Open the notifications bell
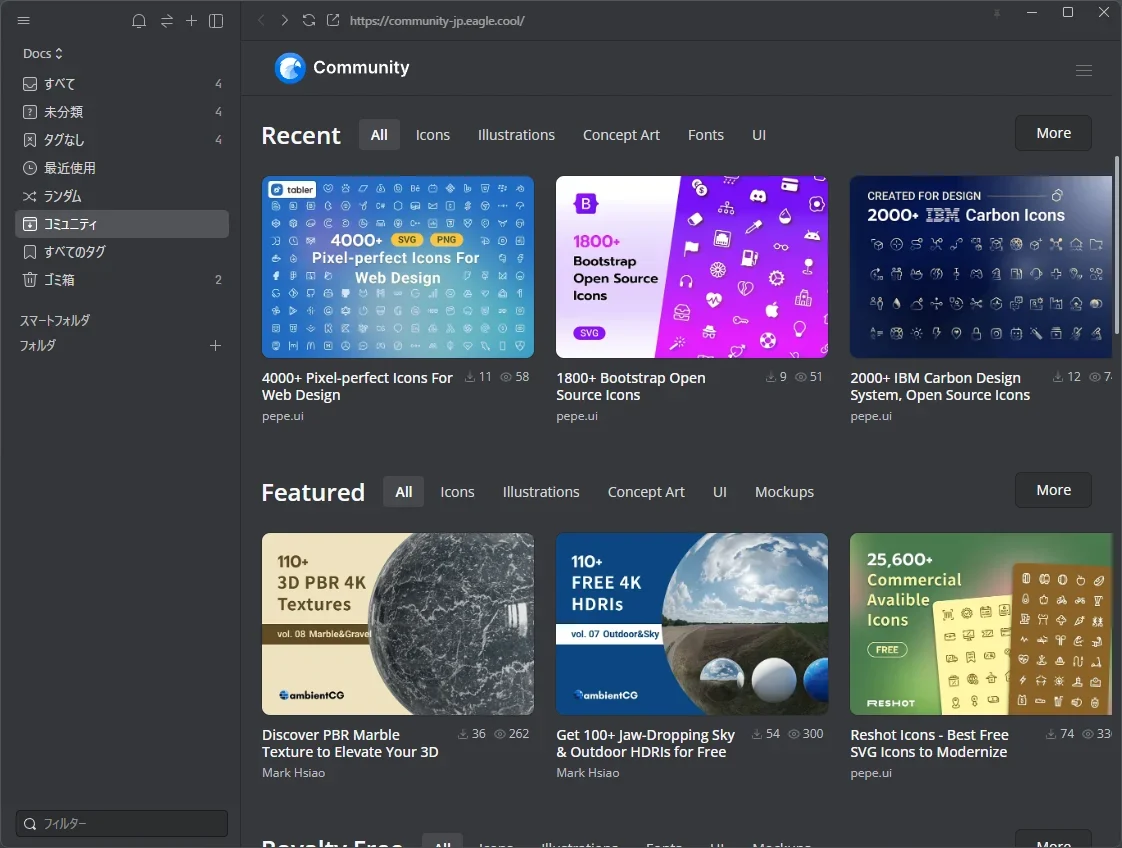Image resolution: width=1122 pixels, height=848 pixels. (139, 21)
